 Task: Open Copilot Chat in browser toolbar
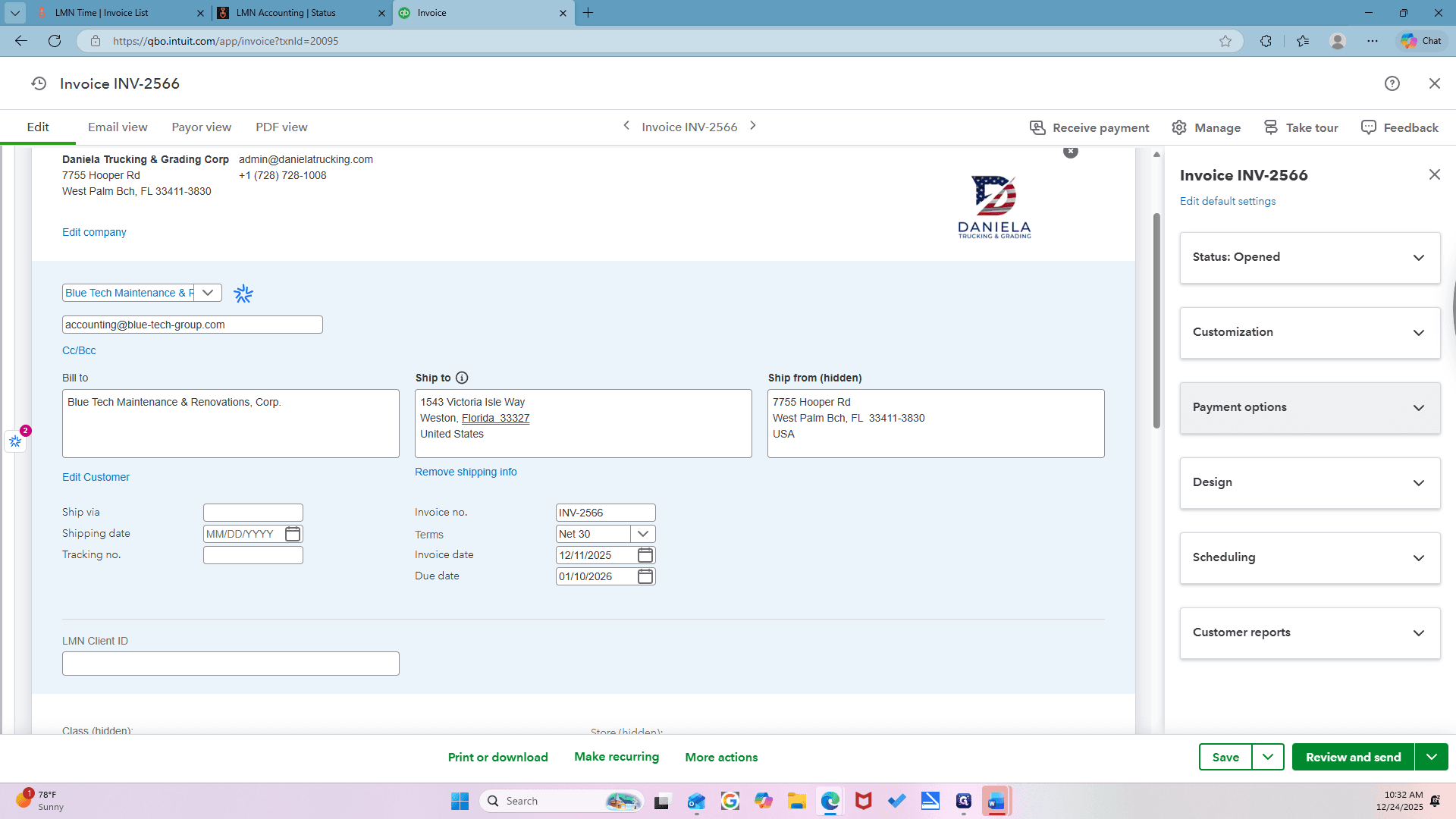[x=1421, y=41]
